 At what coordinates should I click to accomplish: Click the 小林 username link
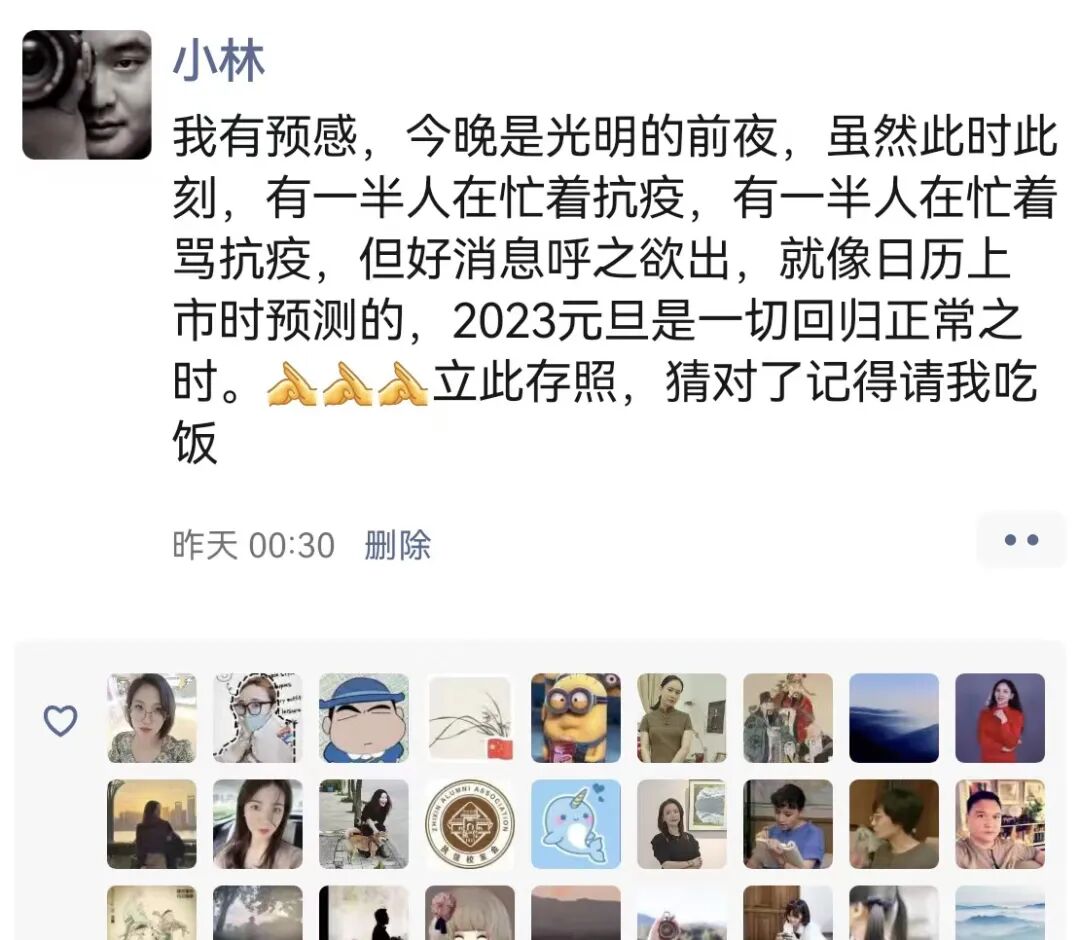coord(218,61)
